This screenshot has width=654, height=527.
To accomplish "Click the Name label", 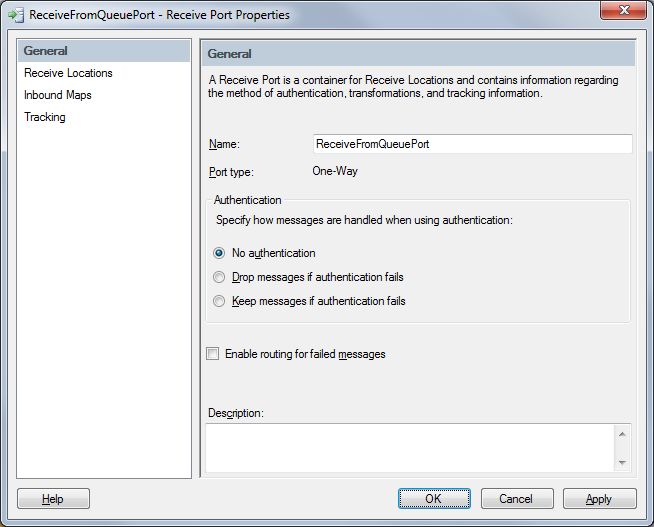I will 224,144.
